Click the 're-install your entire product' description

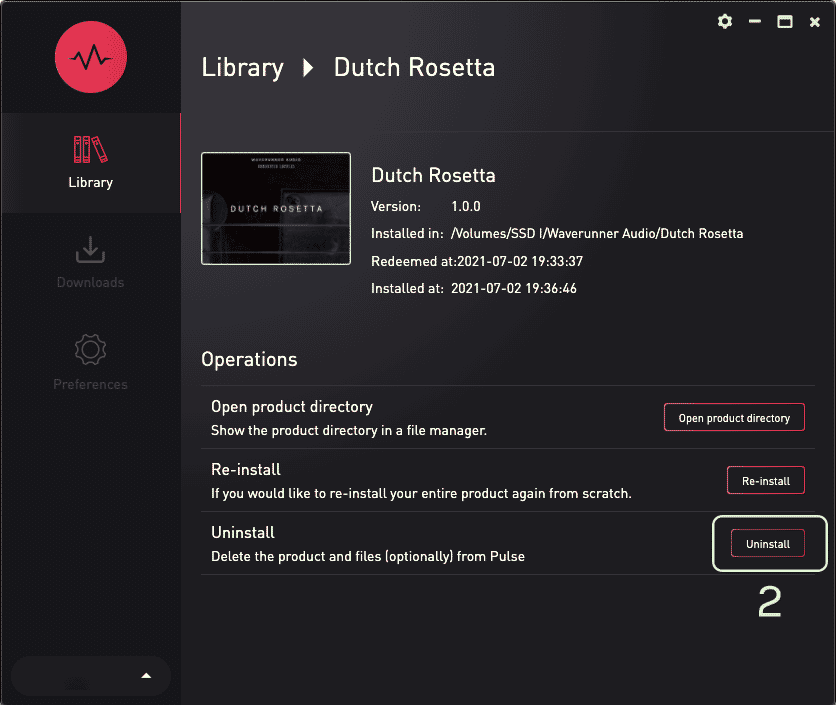point(421,493)
